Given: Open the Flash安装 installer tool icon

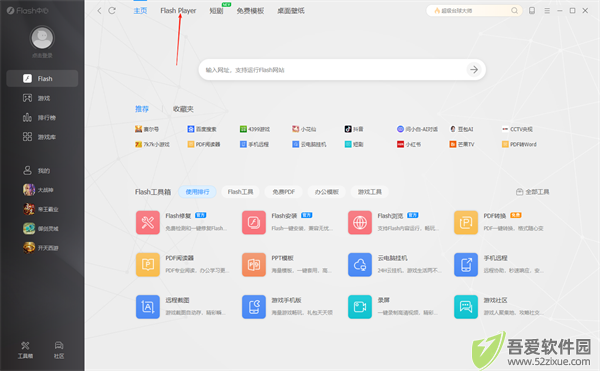Looking at the screenshot, I should (254, 222).
